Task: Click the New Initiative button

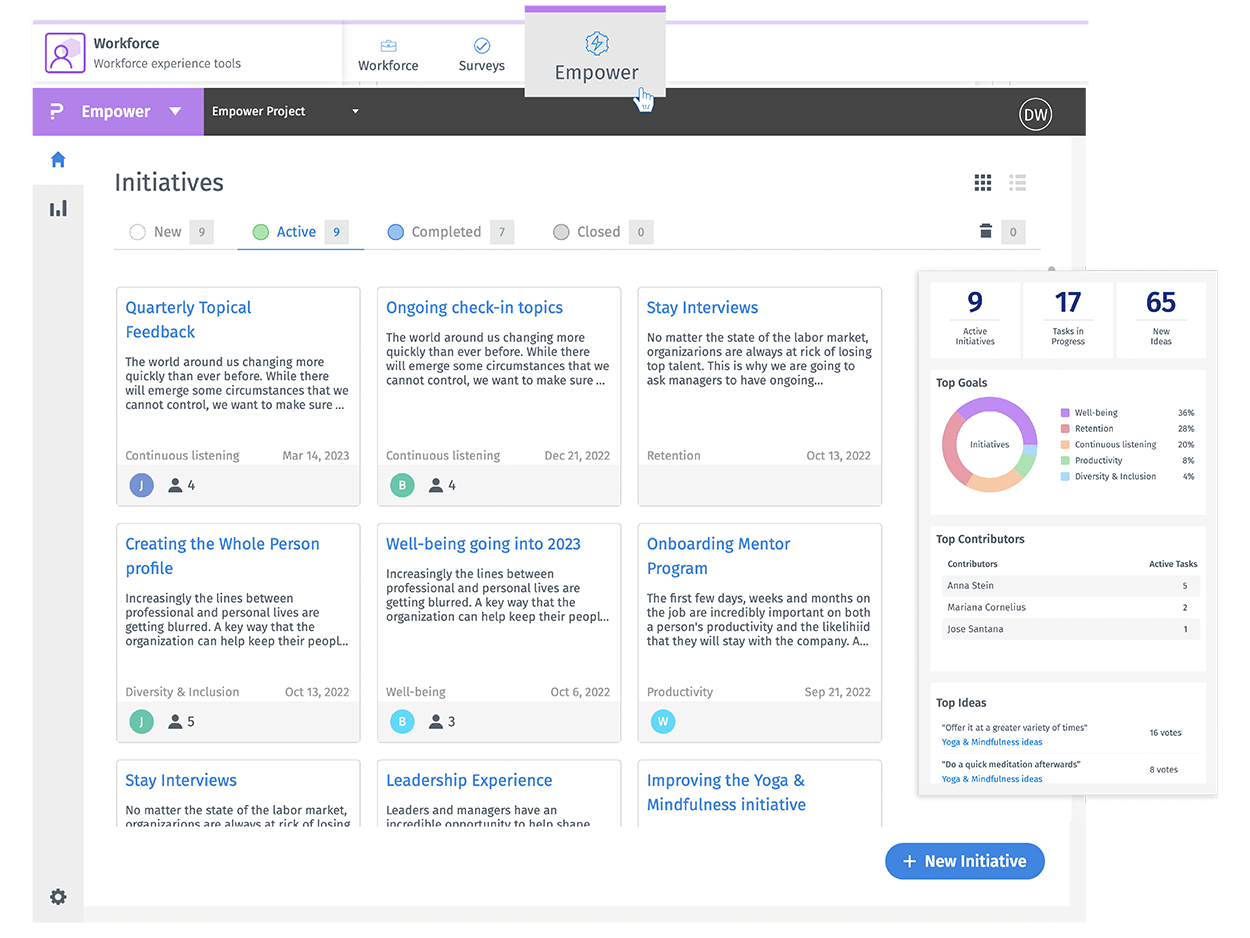Action: pos(964,861)
